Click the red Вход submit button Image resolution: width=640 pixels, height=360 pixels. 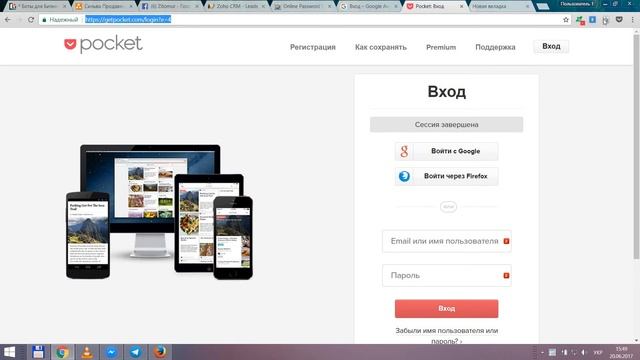pyautogui.click(x=447, y=309)
